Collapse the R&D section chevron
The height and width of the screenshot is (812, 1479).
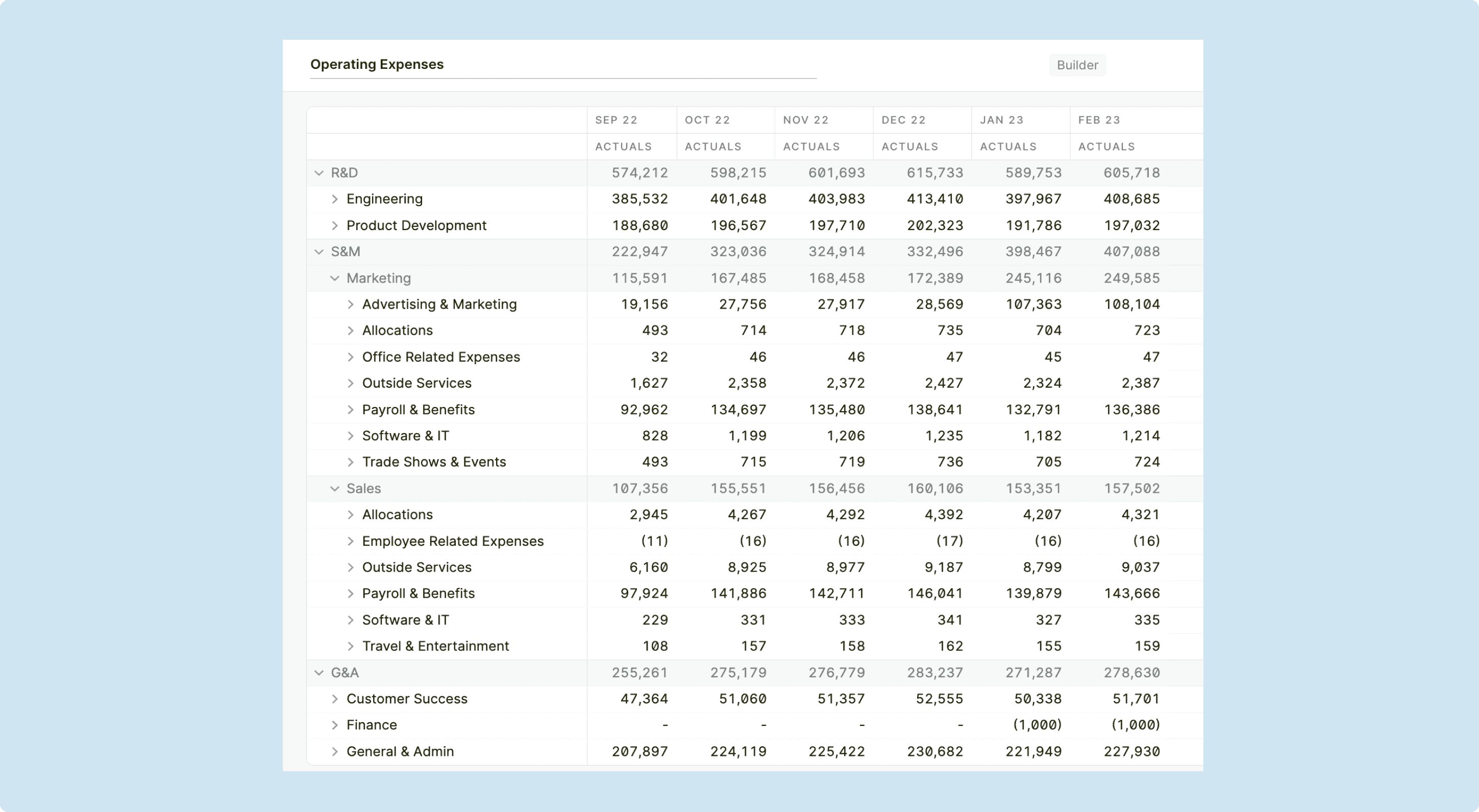click(319, 173)
